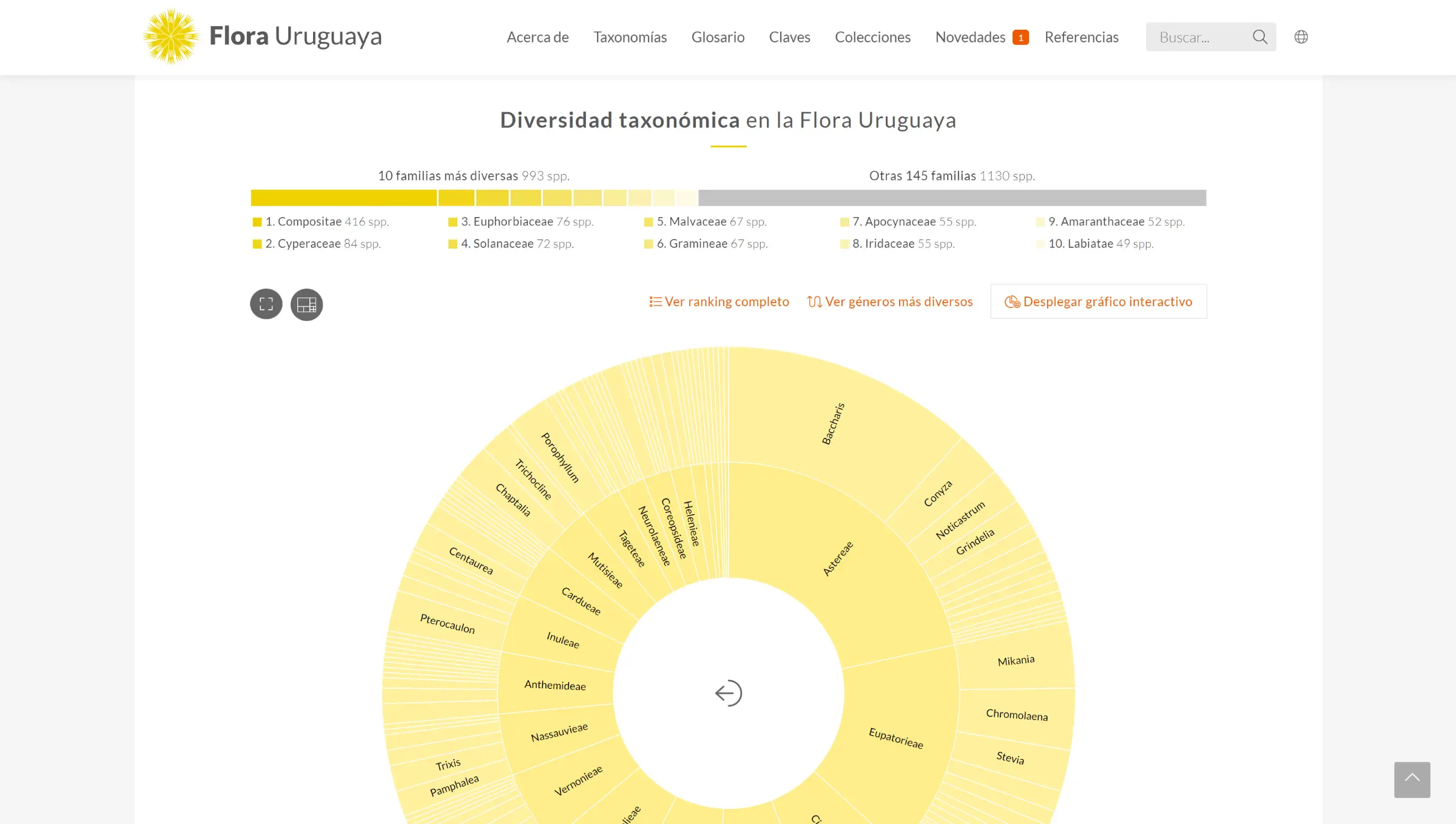Click the search magnifier icon

pyautogui.click(x=1259, y=37)
